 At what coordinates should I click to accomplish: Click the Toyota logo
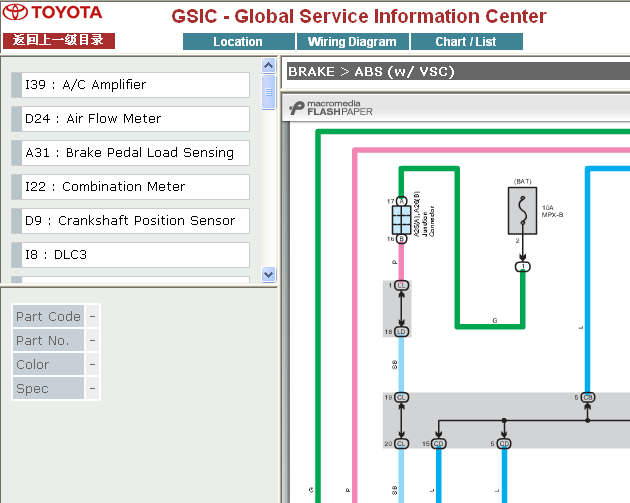click(52, 12)
